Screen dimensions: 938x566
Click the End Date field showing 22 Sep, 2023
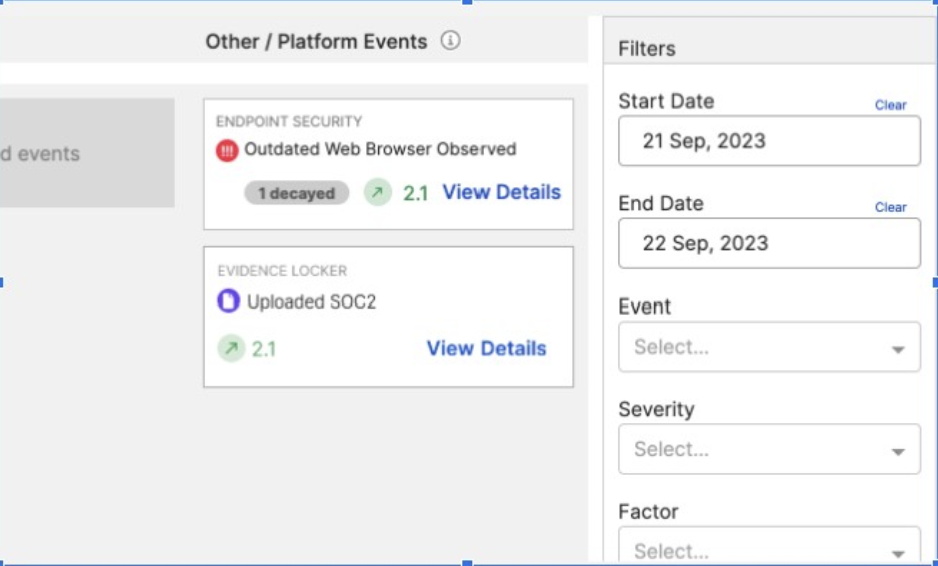[x=769, y=243]
